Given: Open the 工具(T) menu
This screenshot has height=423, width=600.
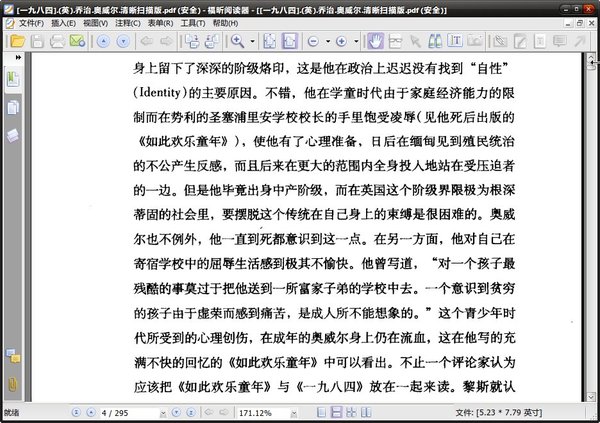Looking at the screenshot, I should [193, 23].
